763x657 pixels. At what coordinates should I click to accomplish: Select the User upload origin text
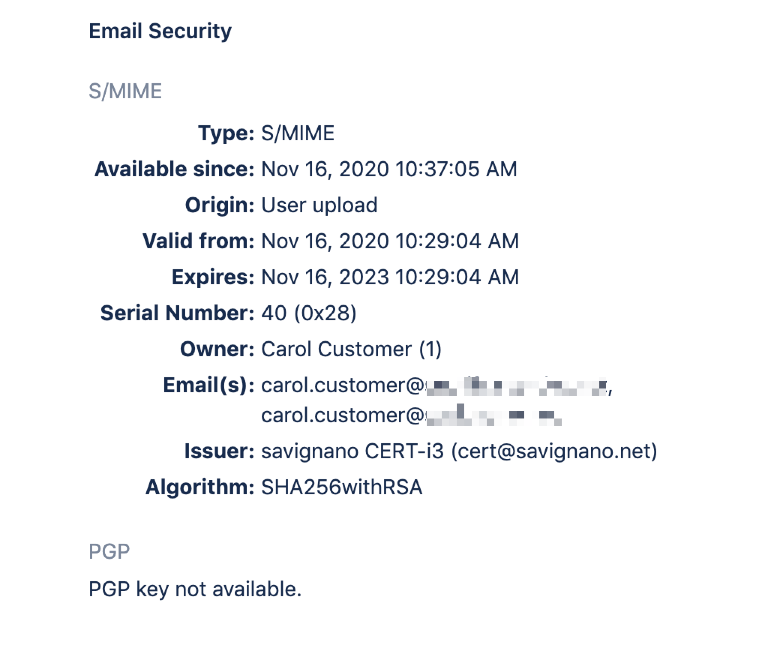pyautogui.click(x=319, y=205)
